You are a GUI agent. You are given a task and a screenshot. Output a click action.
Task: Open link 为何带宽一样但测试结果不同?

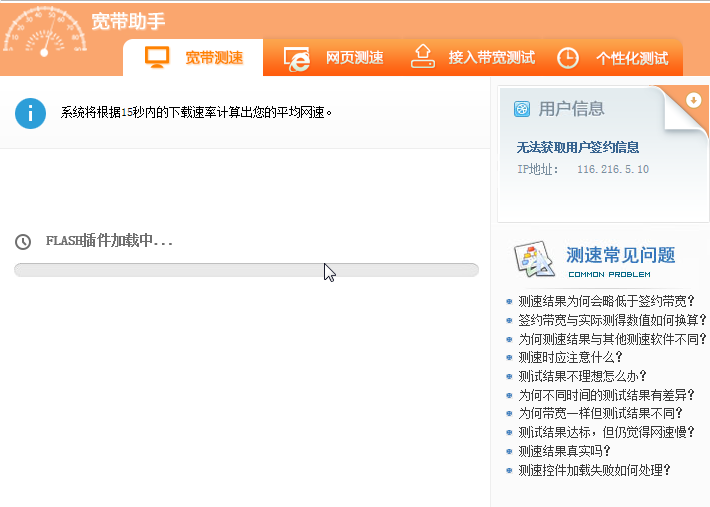pos(600,413)
